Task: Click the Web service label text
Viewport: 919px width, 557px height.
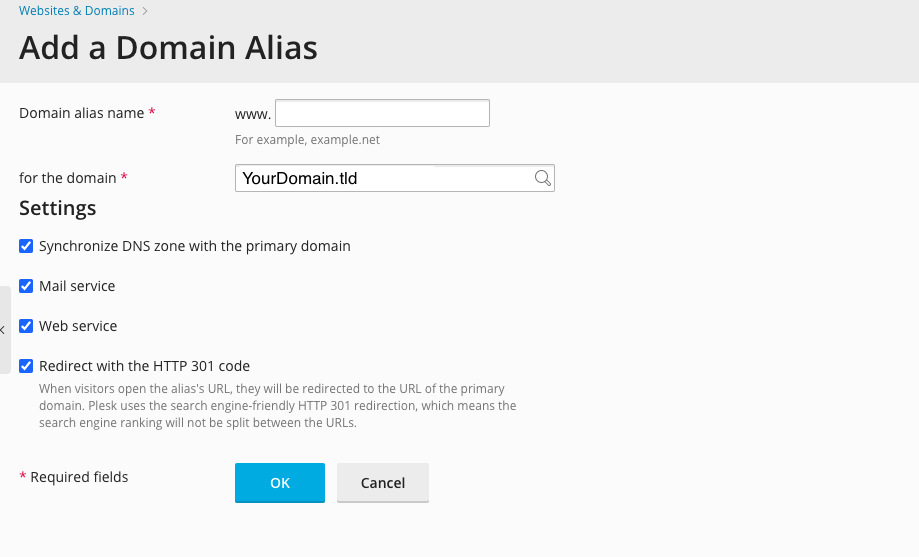Action: coord(78,326)
